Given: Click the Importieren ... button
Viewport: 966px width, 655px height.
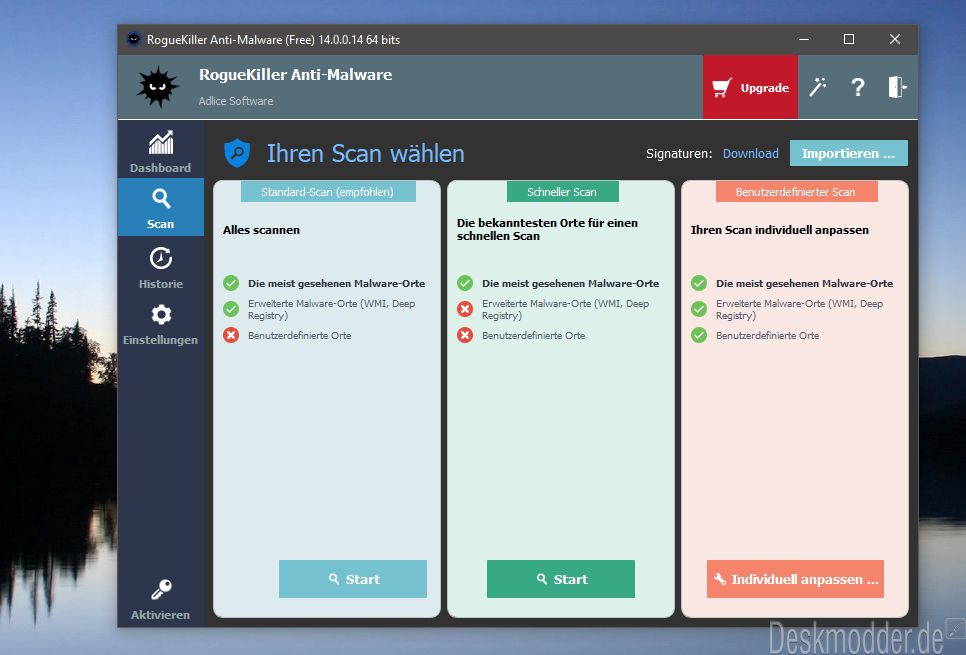Looking at the screenshot, I should (848, 153).
